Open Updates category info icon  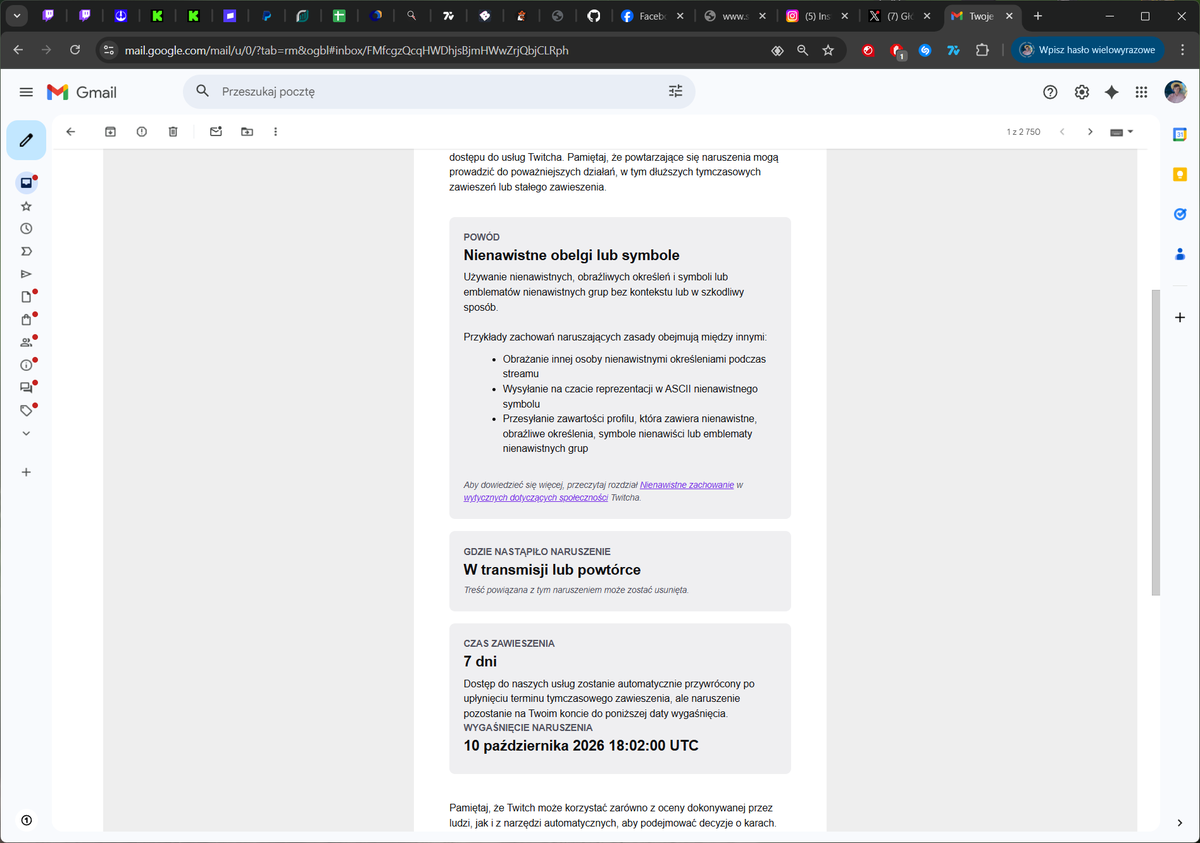tap(26, 365)
